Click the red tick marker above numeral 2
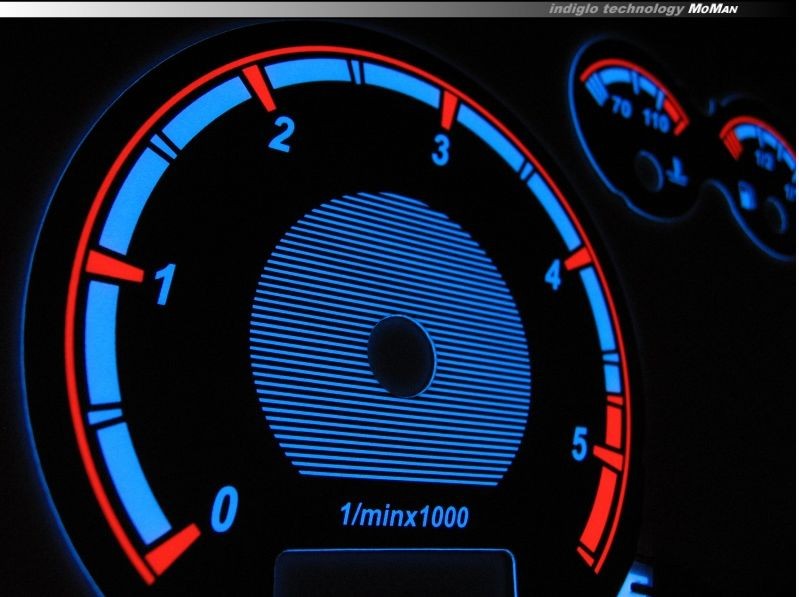799x597 pixels. click(x=259, y=88)
